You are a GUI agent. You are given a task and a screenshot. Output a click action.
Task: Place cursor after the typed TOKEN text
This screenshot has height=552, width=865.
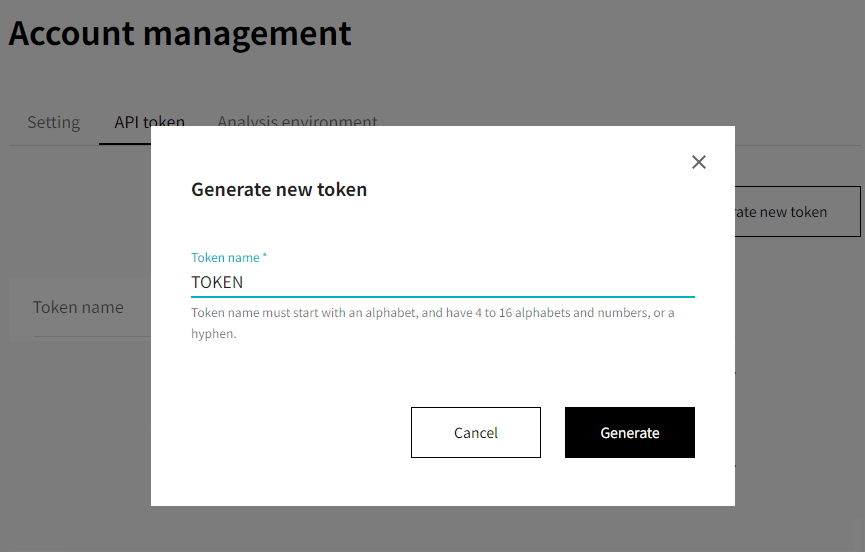244,282
